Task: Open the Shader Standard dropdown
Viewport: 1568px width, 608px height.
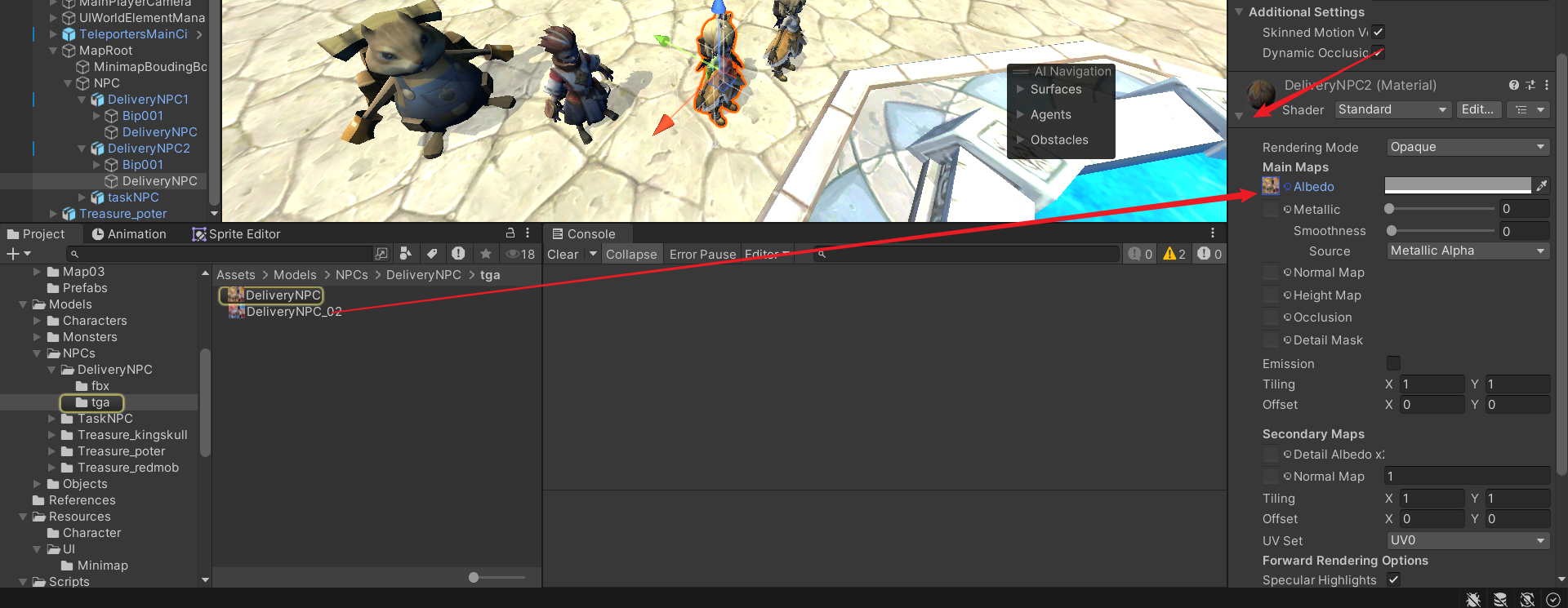Action: tap(1392, 109)
